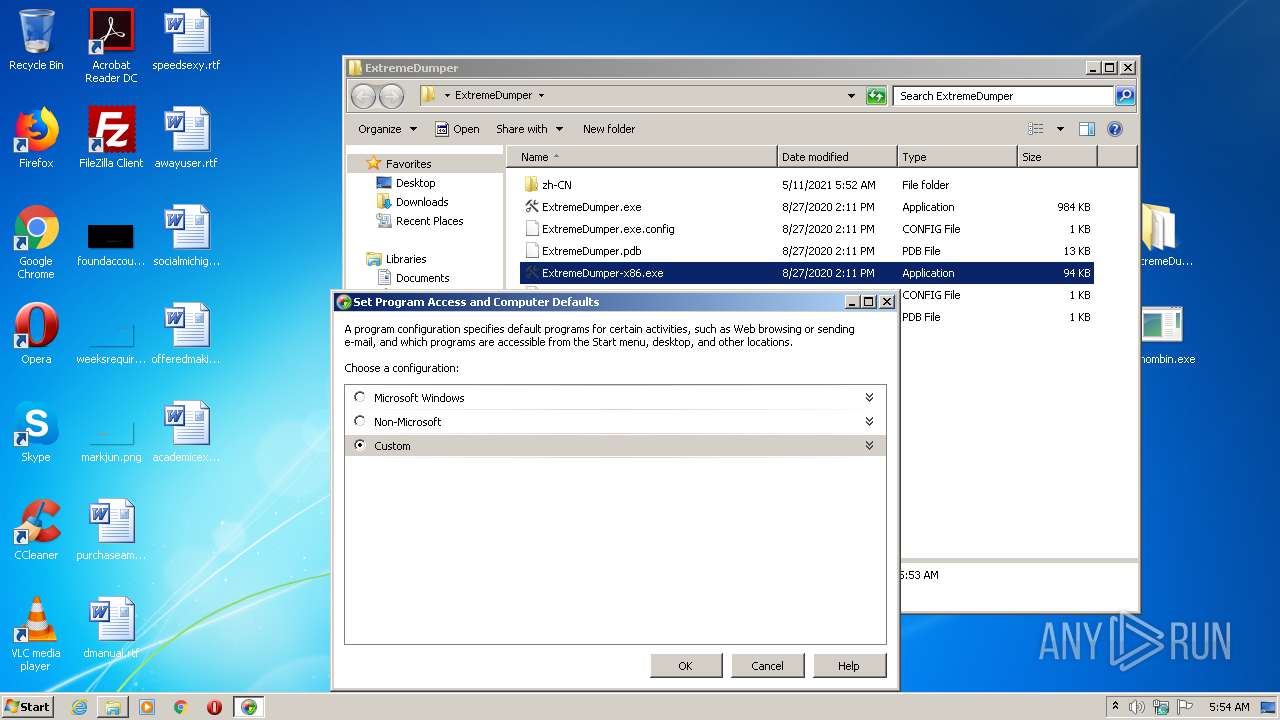This screenshot has width=1280, height=720.
Task: Click the Explorer search ExtremeDumper field
Action: click(x=1003, y=96)
